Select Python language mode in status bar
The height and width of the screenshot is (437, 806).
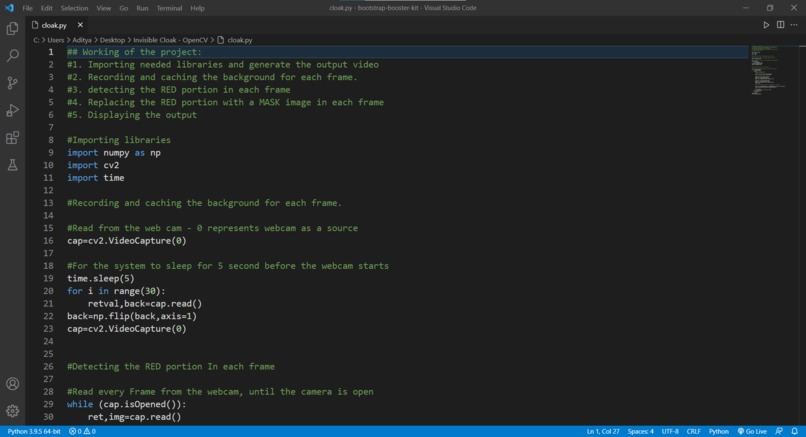(719, 431)
